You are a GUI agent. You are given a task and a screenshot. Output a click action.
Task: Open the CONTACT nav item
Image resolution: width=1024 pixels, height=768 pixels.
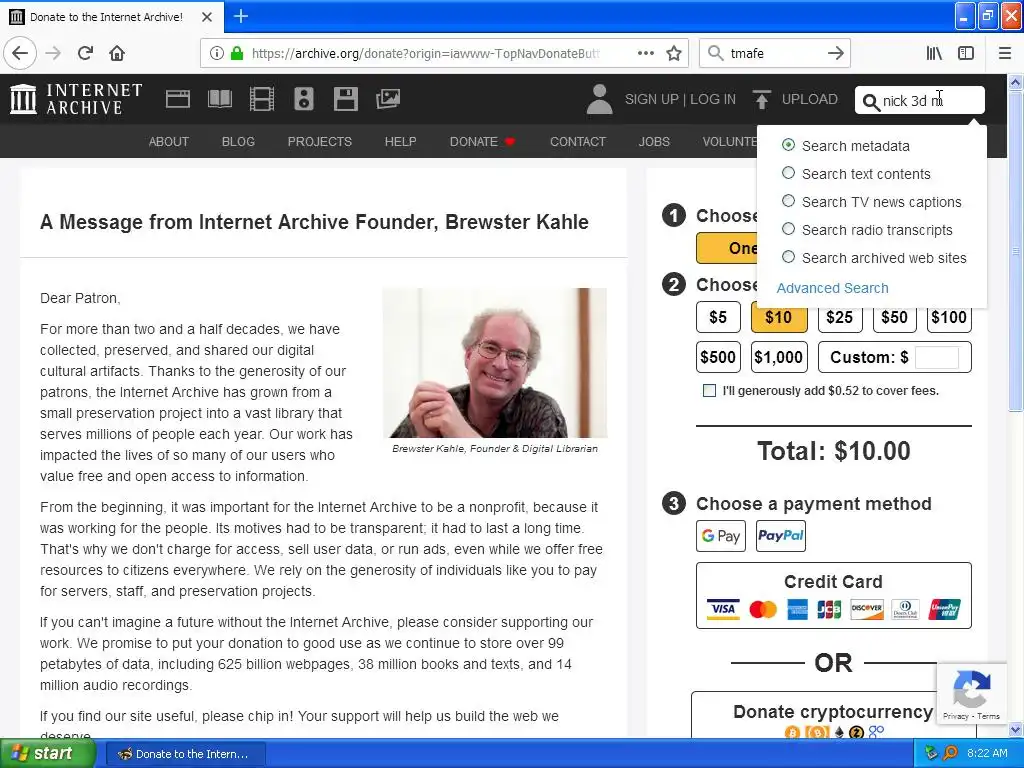click(578, 142)
